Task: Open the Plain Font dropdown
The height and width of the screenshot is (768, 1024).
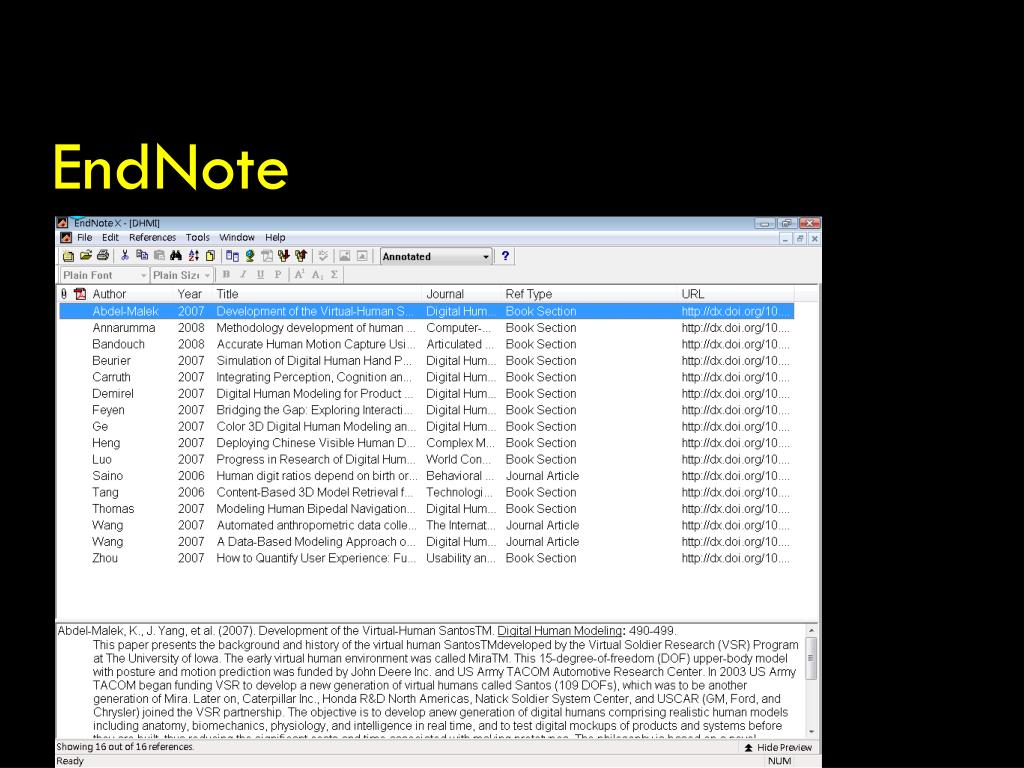Action: tap(104, 275)
